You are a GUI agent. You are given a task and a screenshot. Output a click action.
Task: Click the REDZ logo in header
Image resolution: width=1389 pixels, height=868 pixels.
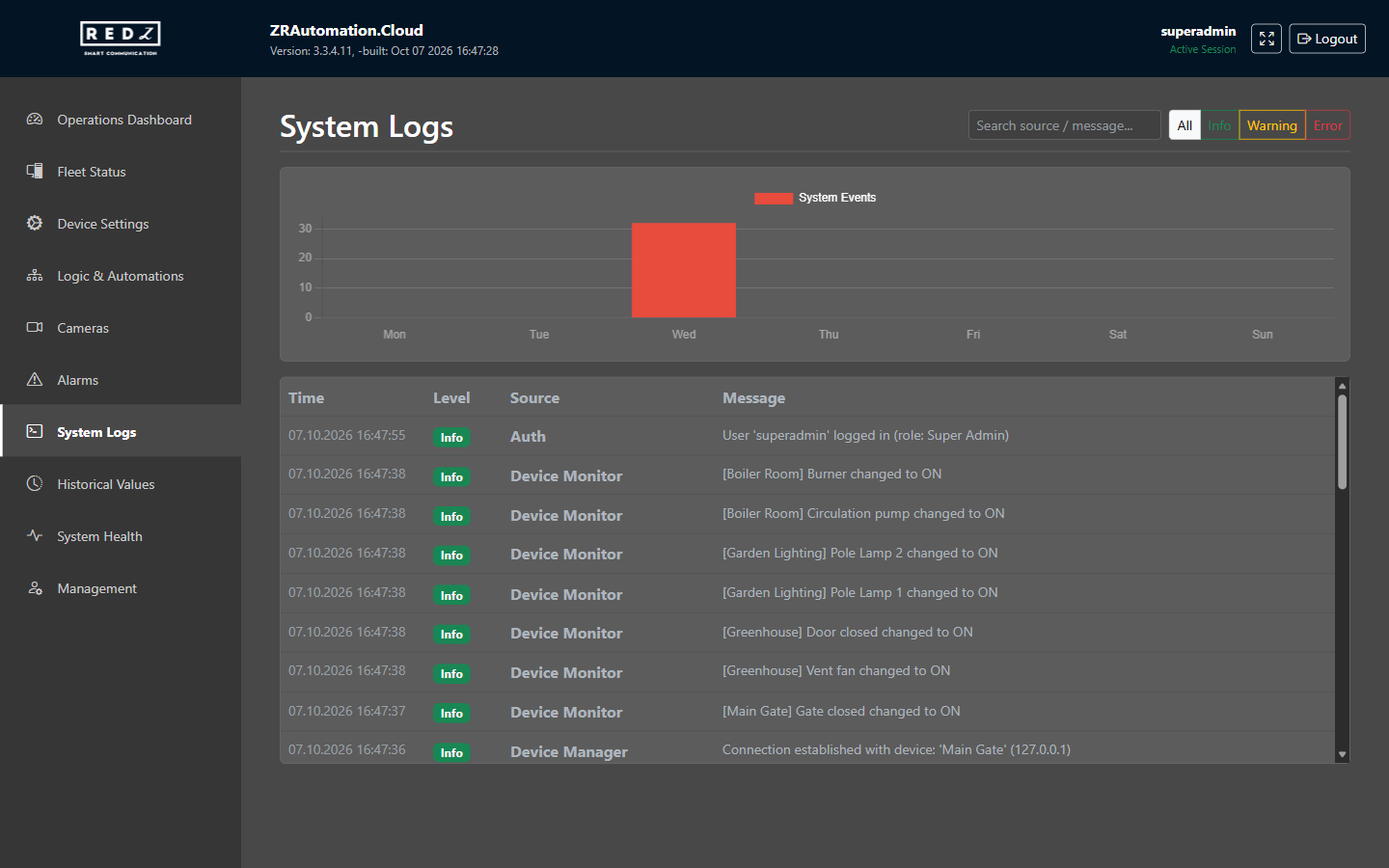121,39
